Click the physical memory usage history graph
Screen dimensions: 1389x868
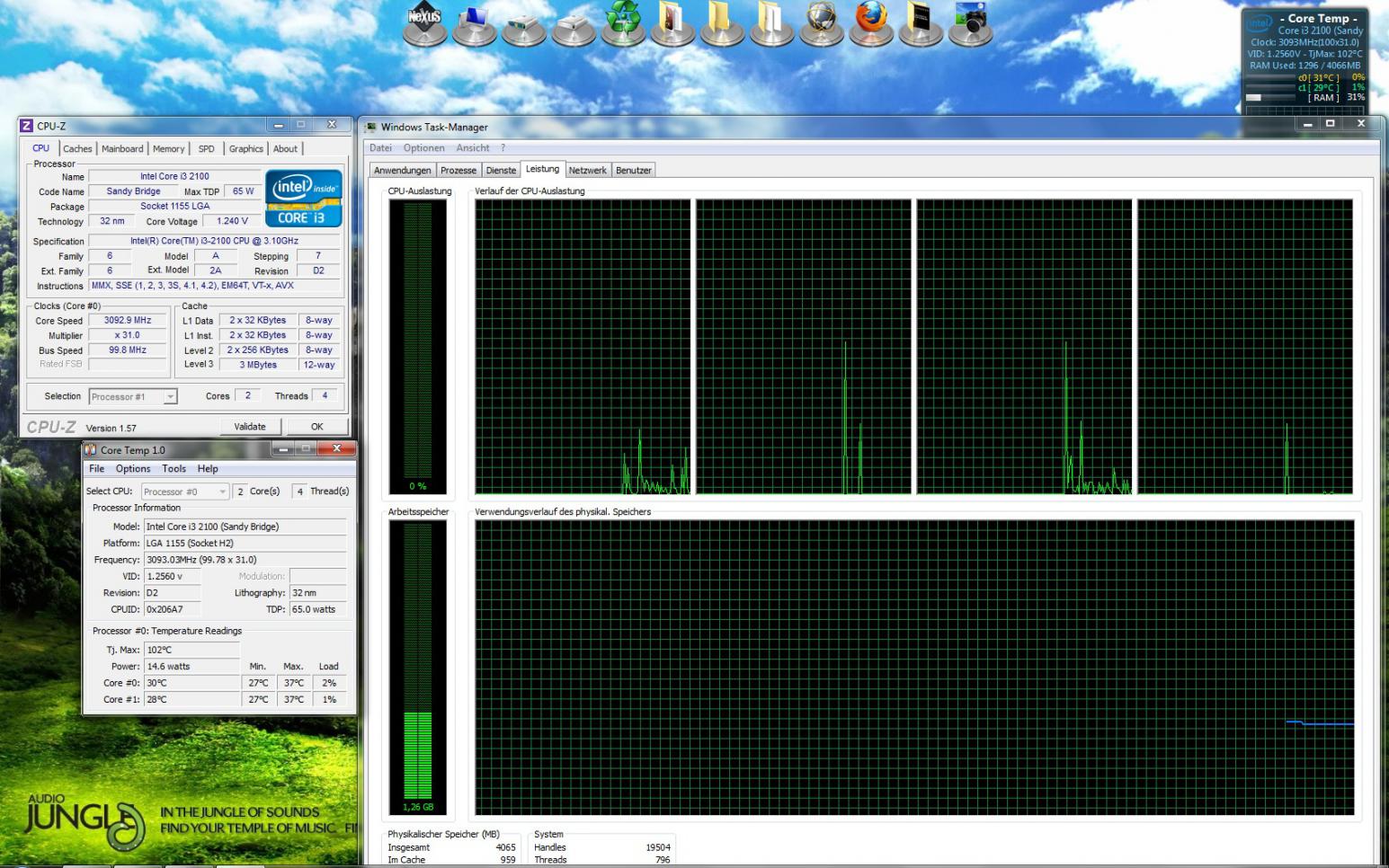coord(914,668)
